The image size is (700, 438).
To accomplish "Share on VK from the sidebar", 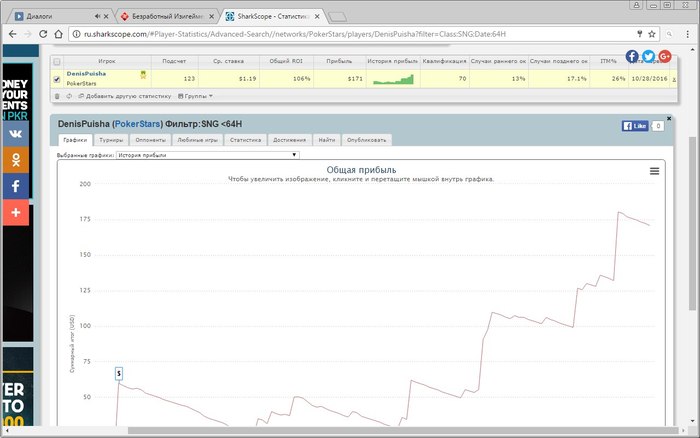I will point(16,133).
